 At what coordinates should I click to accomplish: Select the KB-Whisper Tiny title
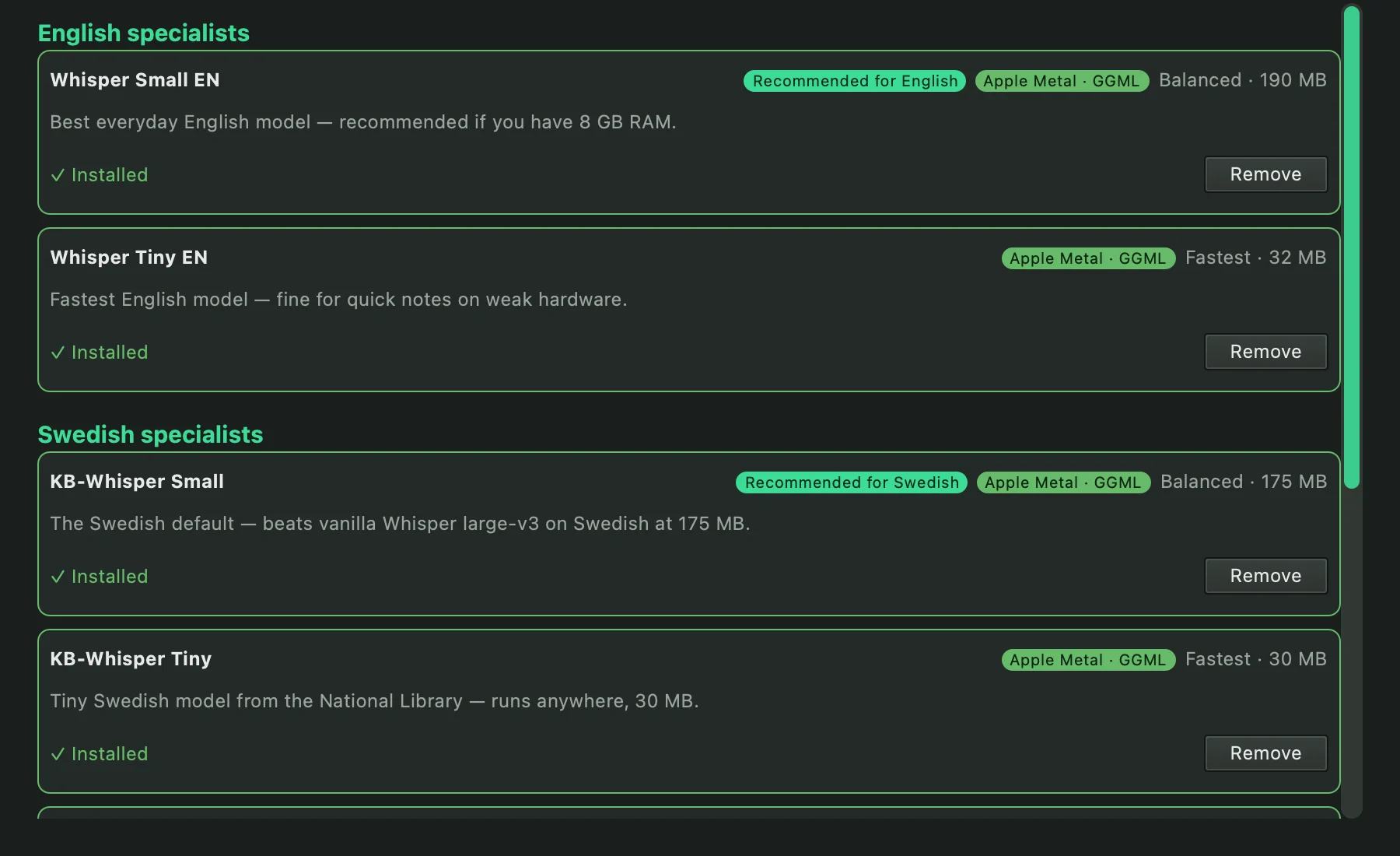[131, 659]
